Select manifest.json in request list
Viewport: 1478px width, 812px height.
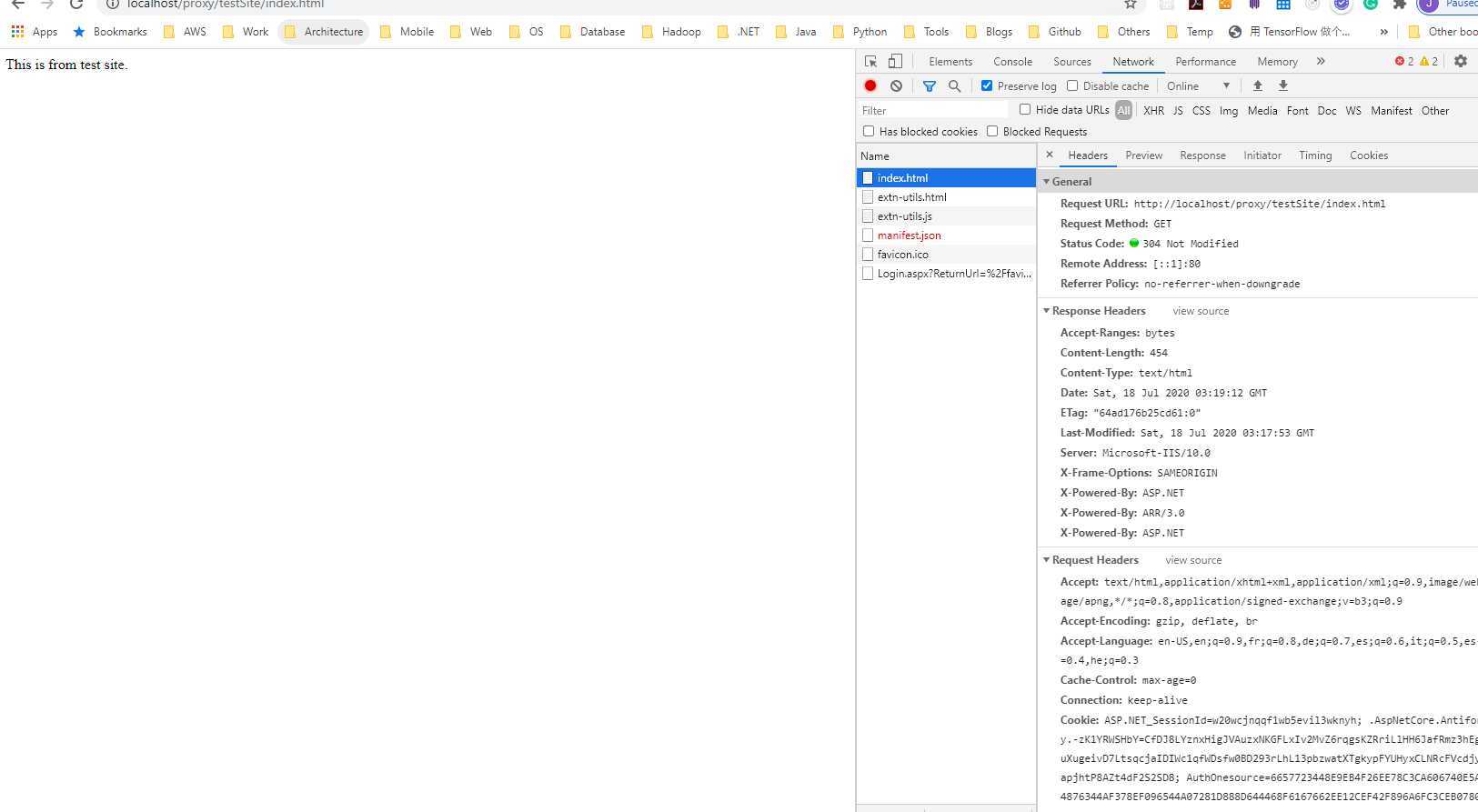(909, 236)
